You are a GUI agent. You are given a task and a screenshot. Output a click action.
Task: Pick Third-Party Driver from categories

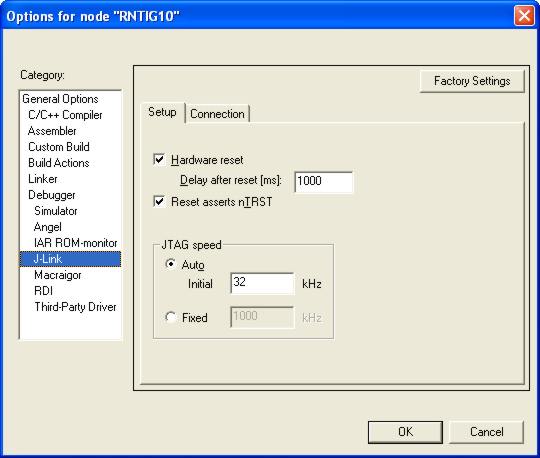75,307
